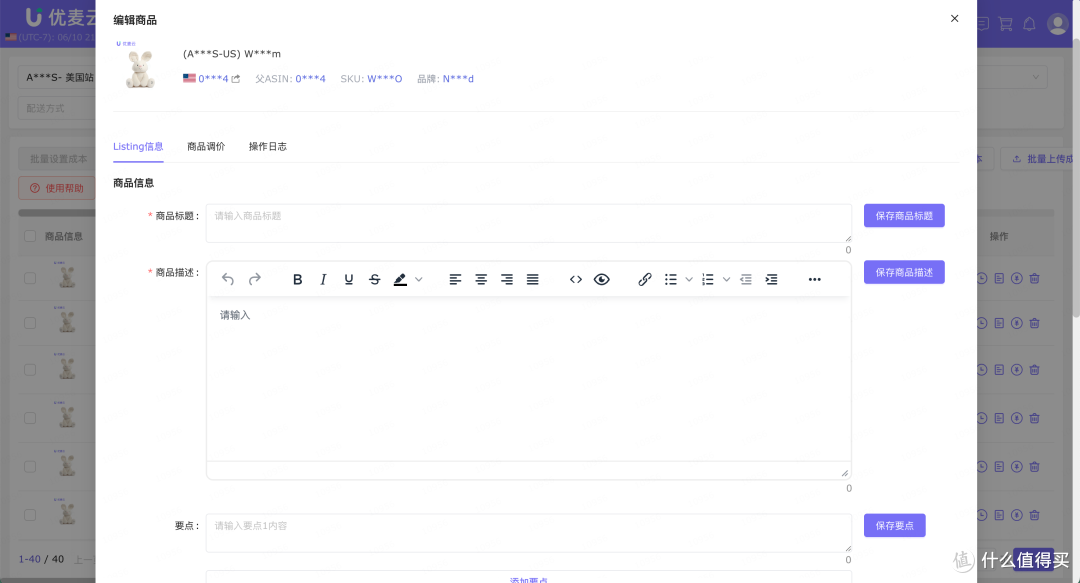Click 批量设置成本 button in background
Screen dimensions: 1080x583
pyautogui.click(x=58, y=158)
